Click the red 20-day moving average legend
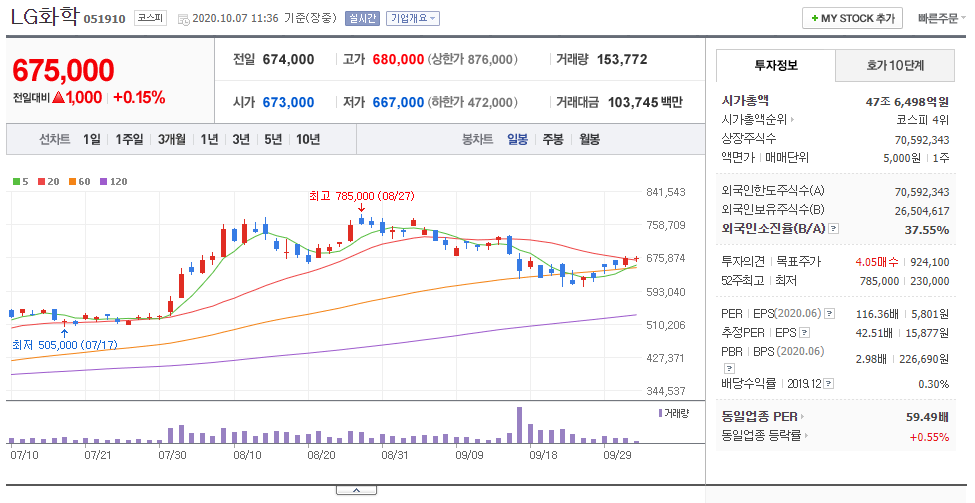This screenshot has width=975, height=503. tap(49, 182)
